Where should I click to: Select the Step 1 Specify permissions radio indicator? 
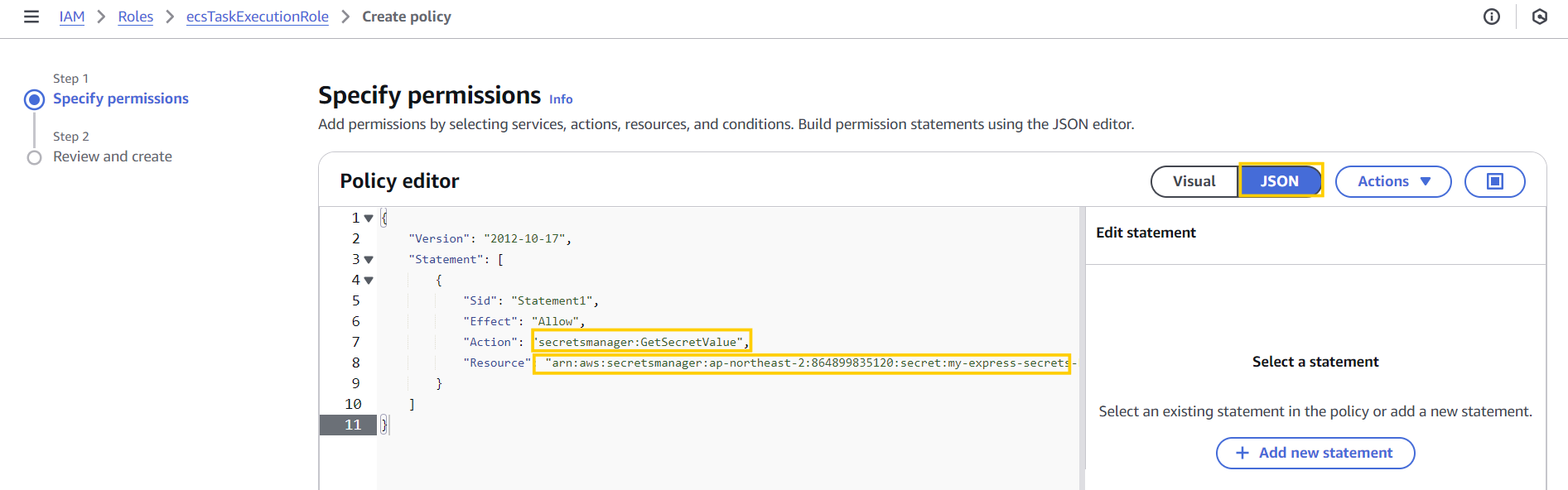(x=34, y=99)
